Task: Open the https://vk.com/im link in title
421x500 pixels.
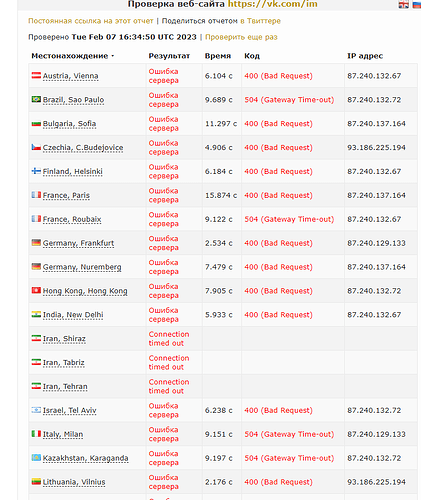Action: (x=273, y=4)
